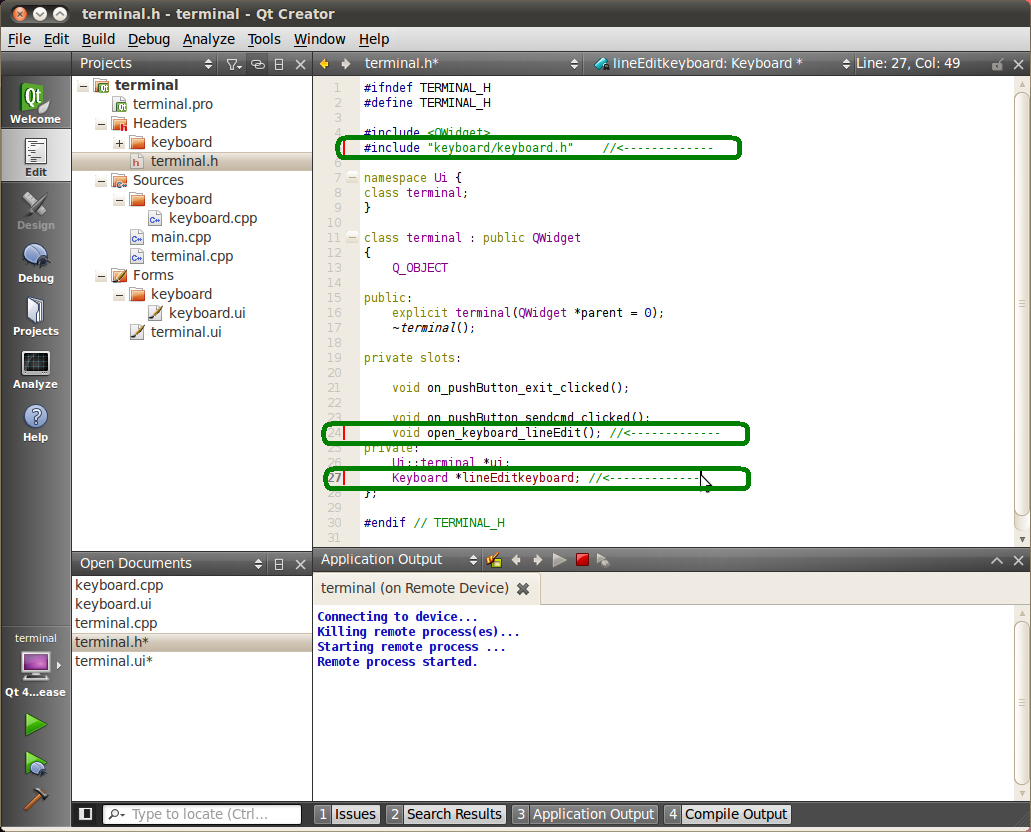Open main.cpp from the Sources folder
This screenshot has width=1031, height=832.
click(180, 237)
